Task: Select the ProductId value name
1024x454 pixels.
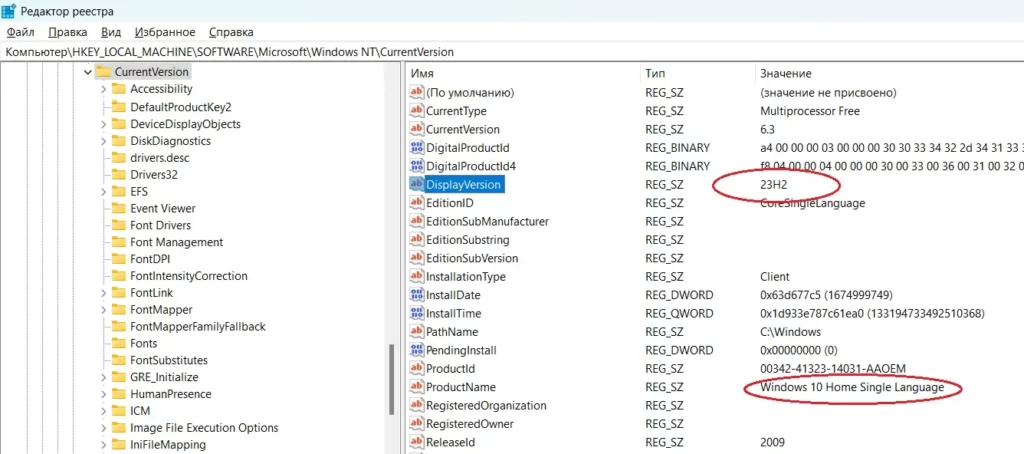Action: coord(449,368)
